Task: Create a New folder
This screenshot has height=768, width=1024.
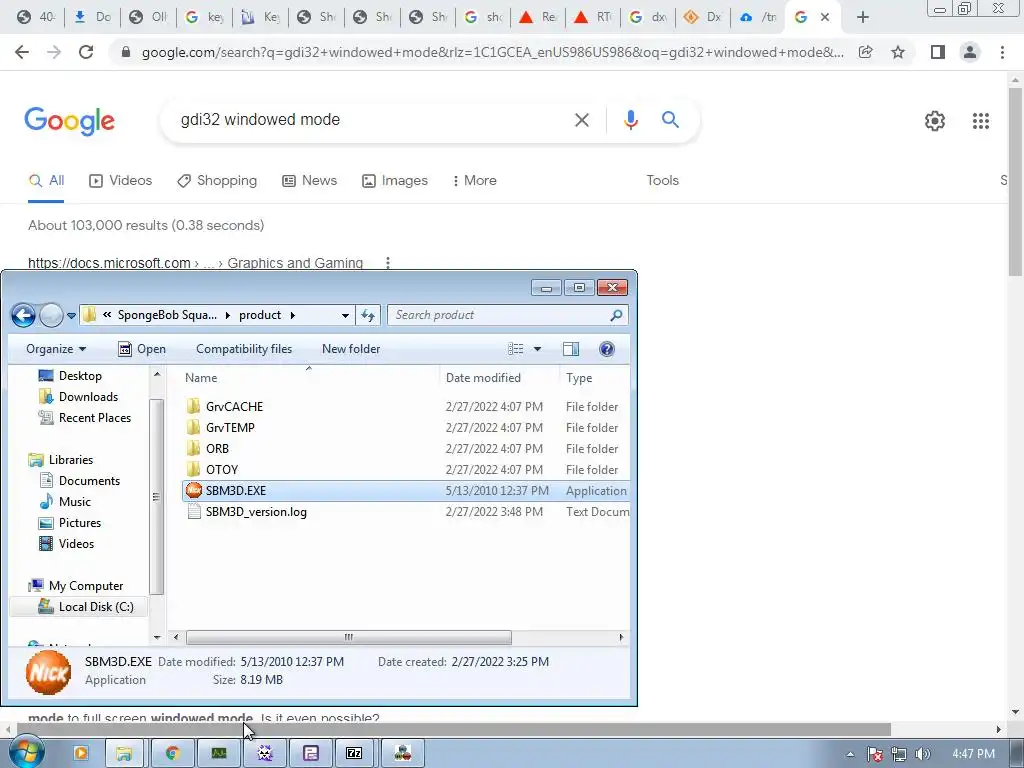Action: click(x=351, y=349)
